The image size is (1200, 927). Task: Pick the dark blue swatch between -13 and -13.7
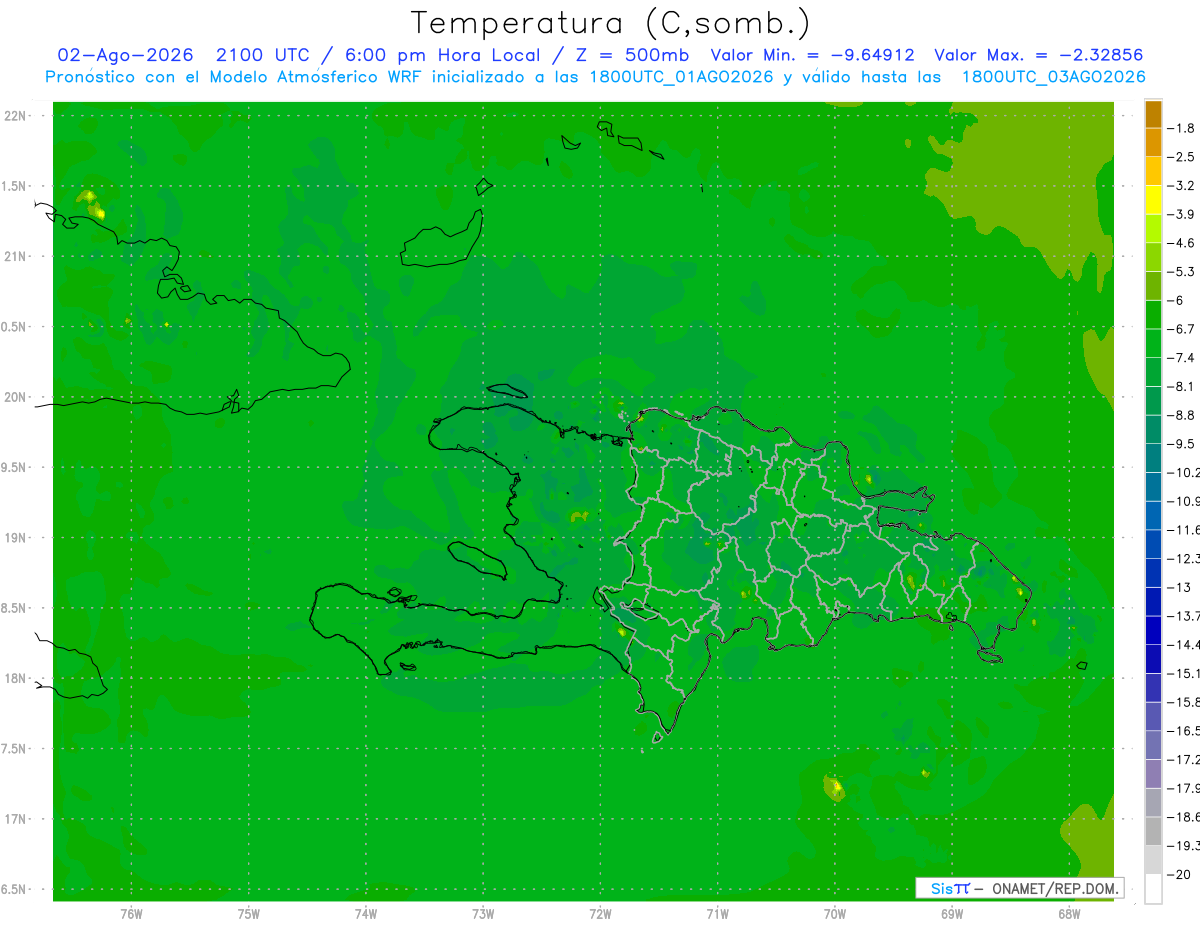[1153, 601]
